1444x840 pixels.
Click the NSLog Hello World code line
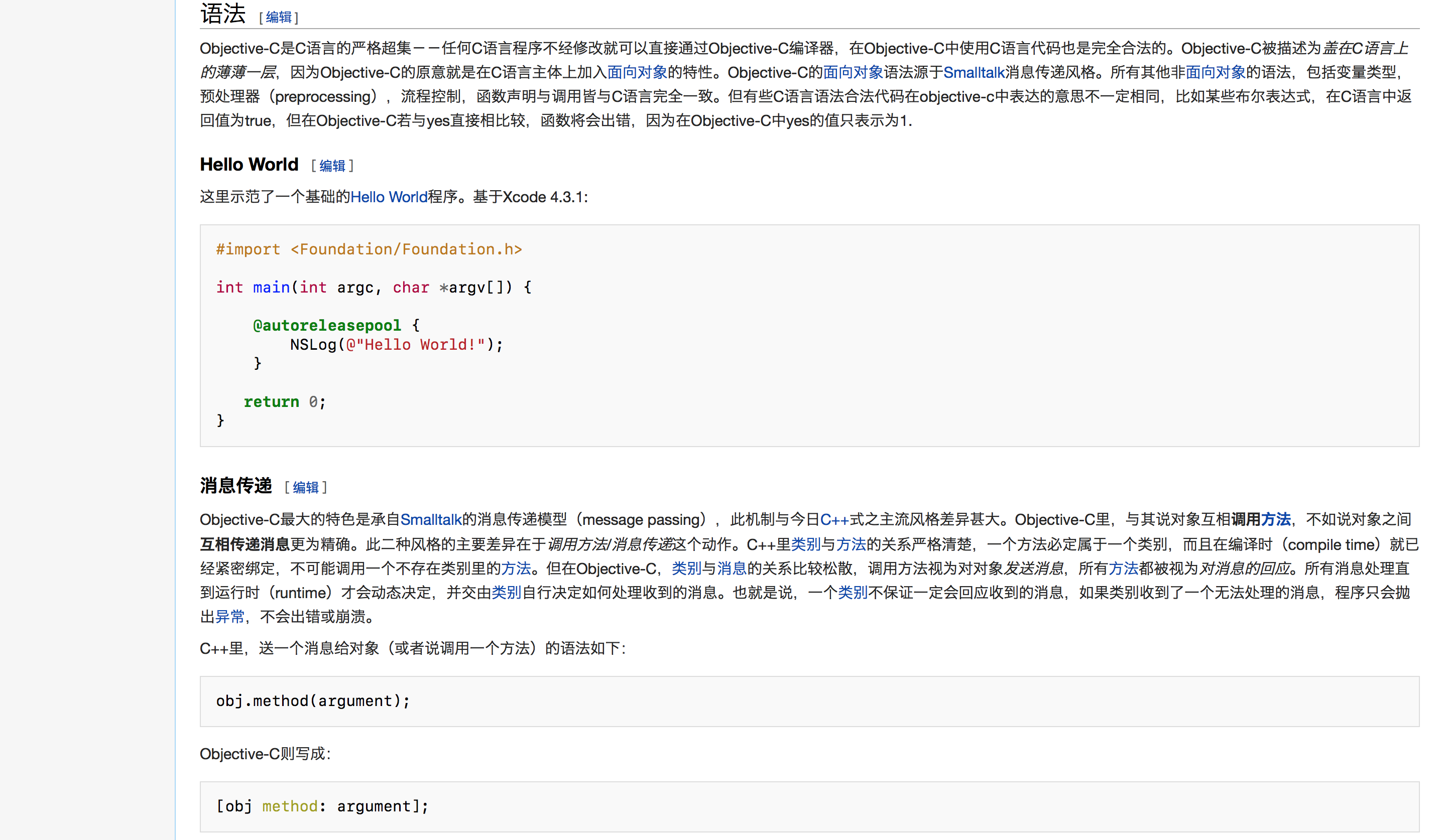point(396,345)
